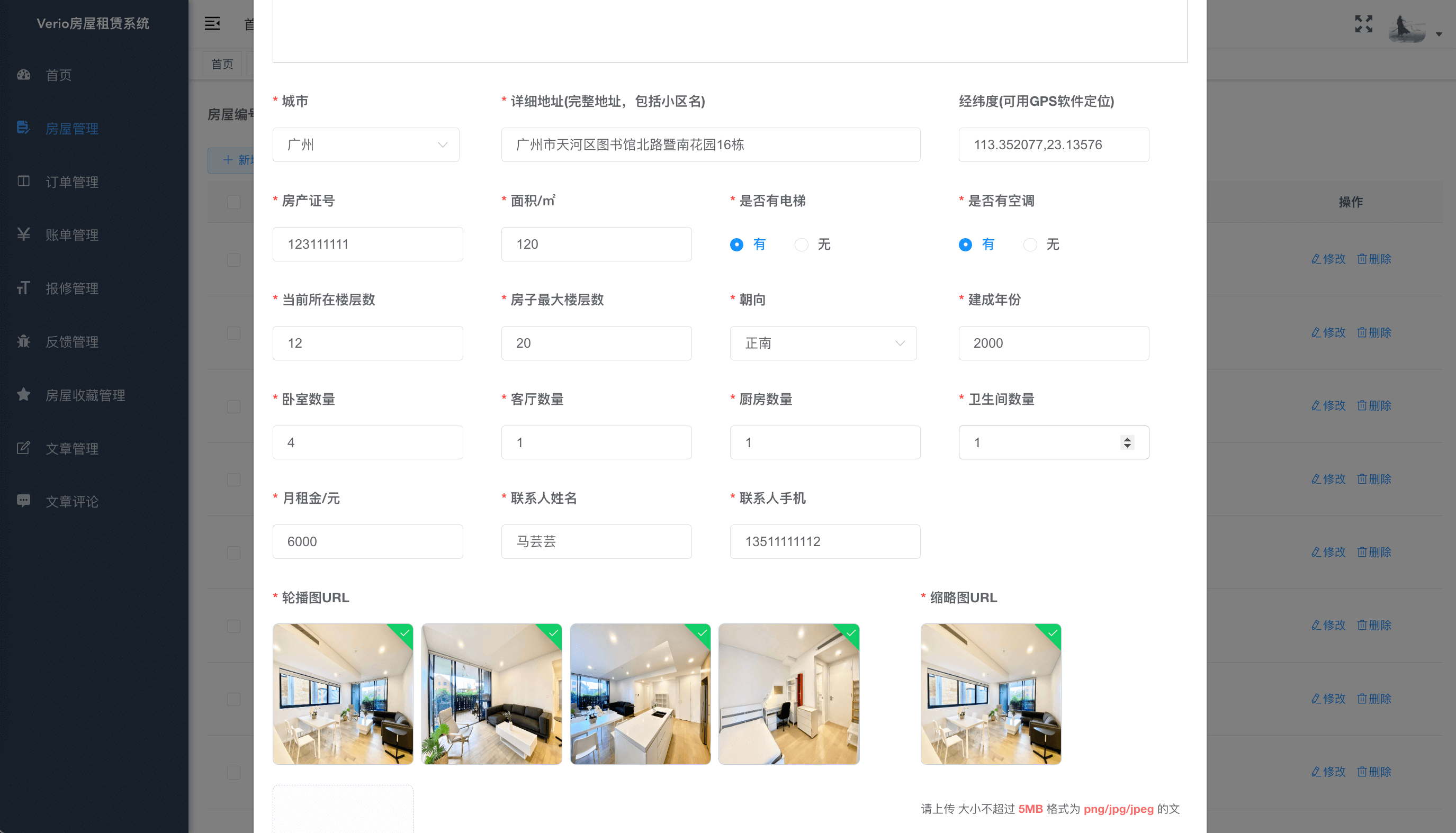Open 文章管理 in the sidebar

[x=72, y=449]
